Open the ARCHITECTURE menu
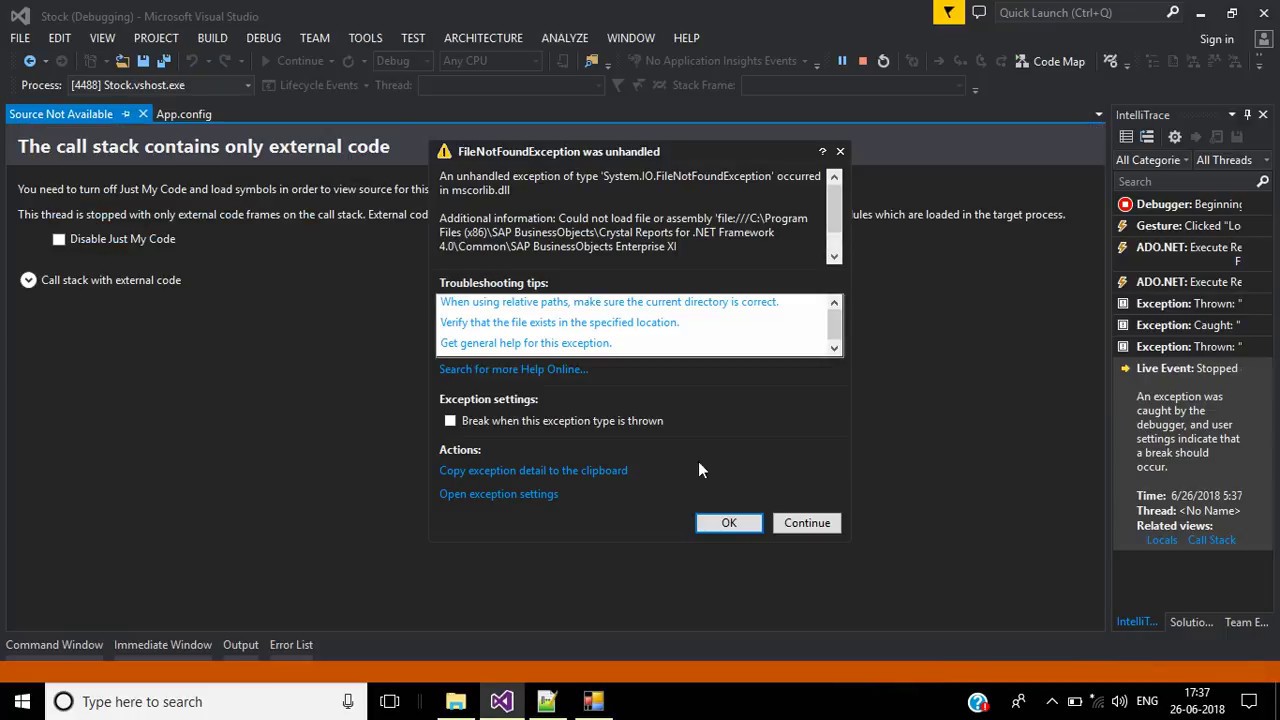This screenshot has width=1280, height=720. [x=483, y=38]
